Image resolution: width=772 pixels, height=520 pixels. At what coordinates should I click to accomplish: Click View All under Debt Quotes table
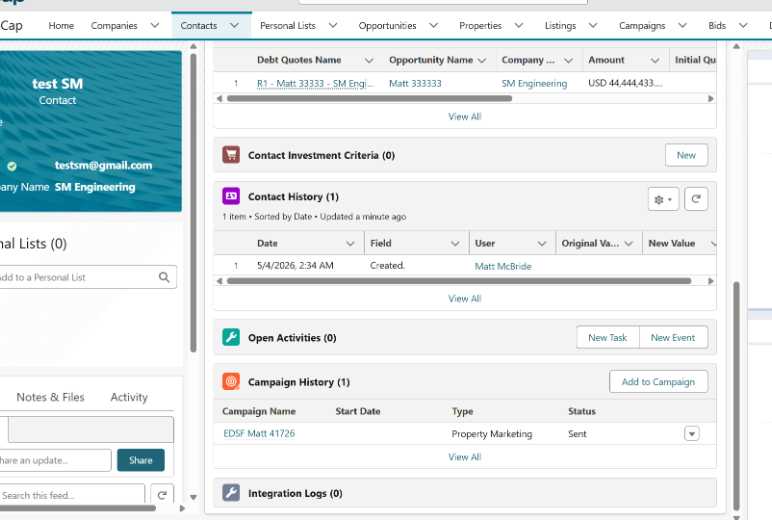(x=465, y=117)
